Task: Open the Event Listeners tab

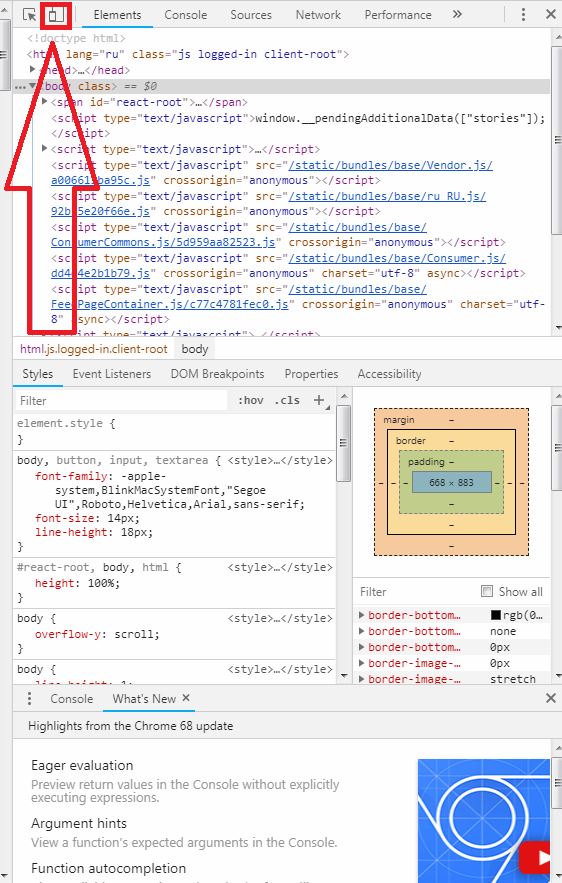Action: tap(111, 374)
